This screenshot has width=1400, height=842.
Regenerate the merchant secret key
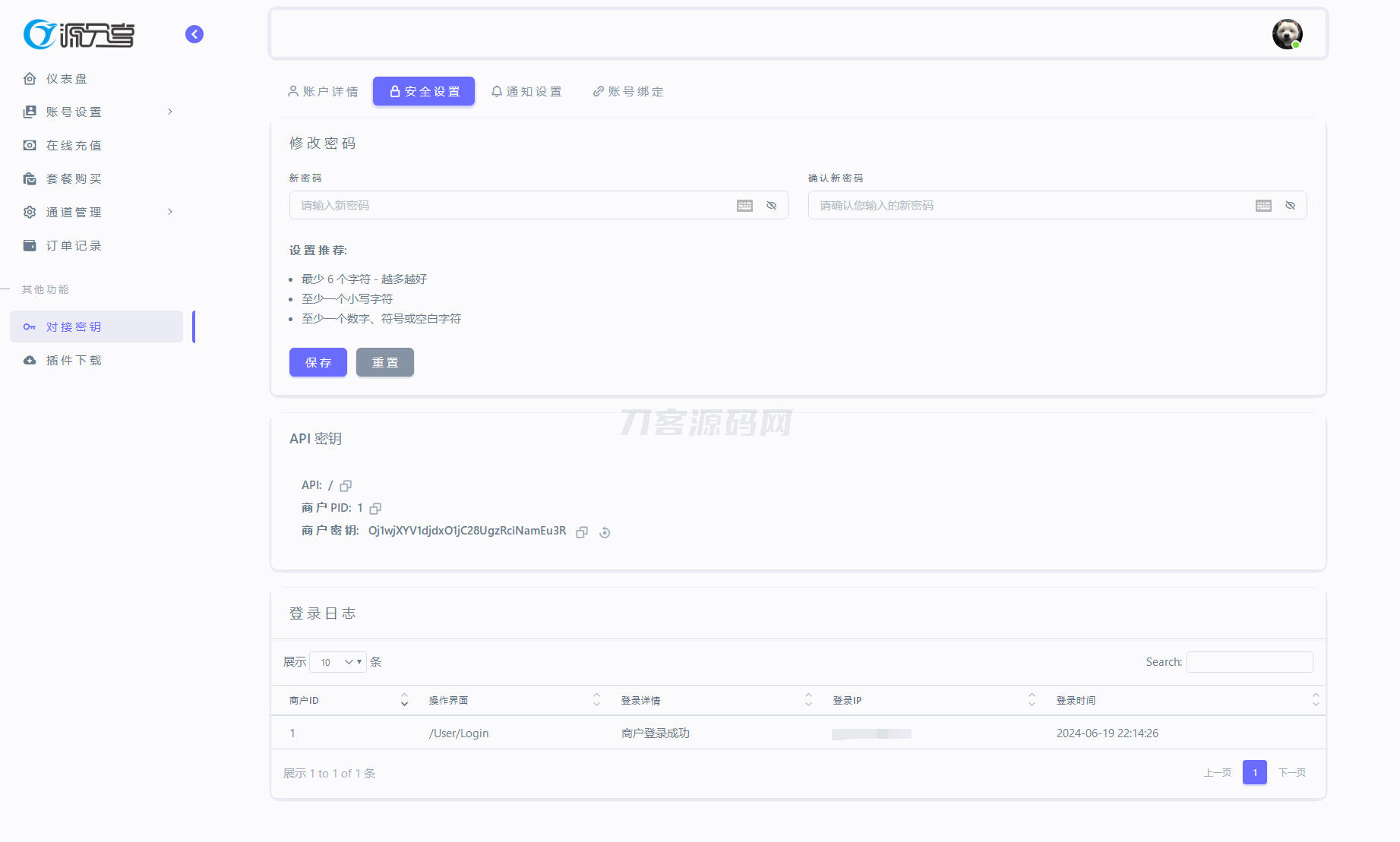pyautogui.click(x=605, y=532)
